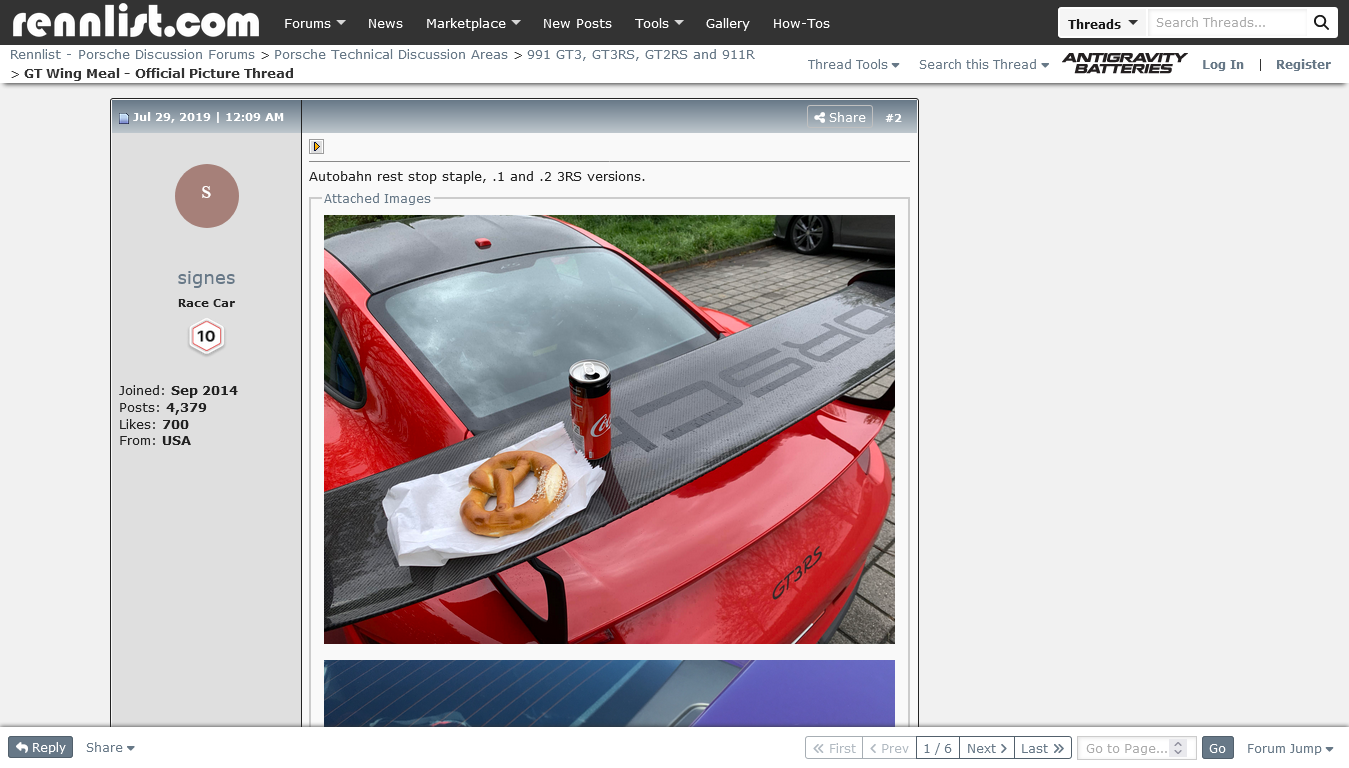The height and width of the screenshot is (768, 1349).
Task: Open the Forum Jump dropdown
Action: coord(1290,748)
